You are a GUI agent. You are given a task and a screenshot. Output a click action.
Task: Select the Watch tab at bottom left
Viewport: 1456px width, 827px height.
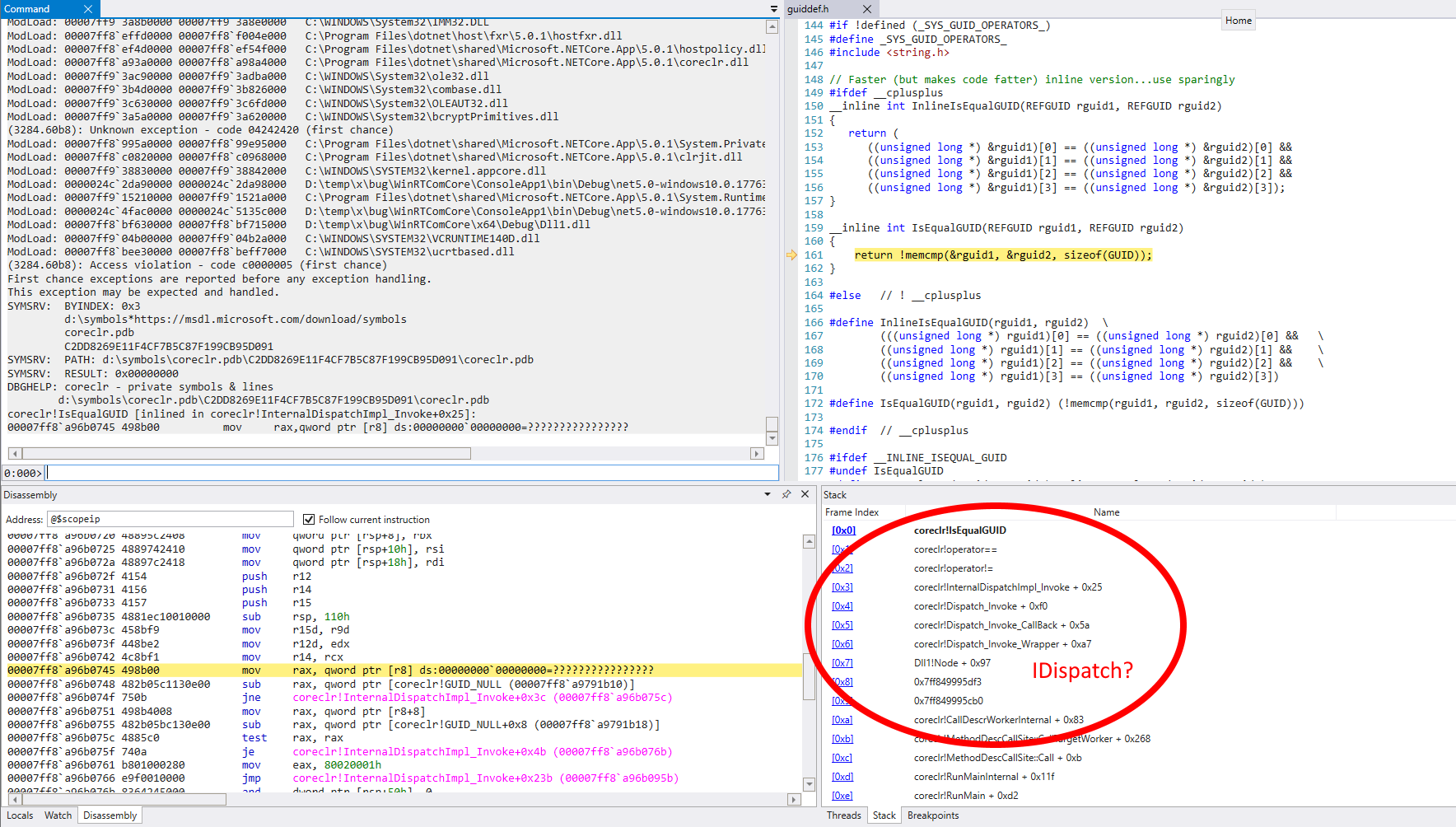coord(58,815)
